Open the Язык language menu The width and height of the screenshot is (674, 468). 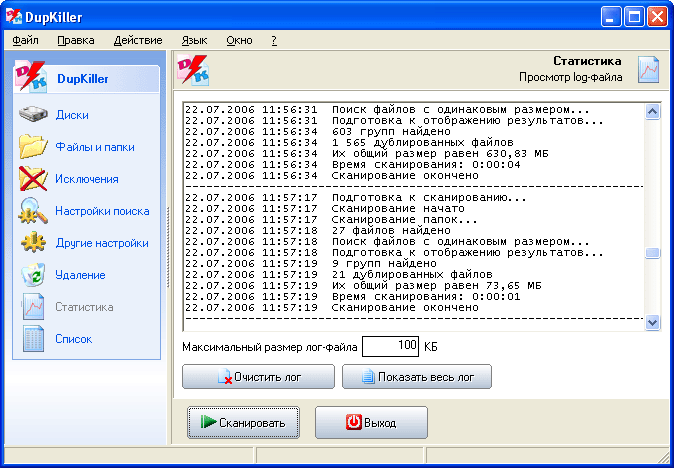point(194,40)
